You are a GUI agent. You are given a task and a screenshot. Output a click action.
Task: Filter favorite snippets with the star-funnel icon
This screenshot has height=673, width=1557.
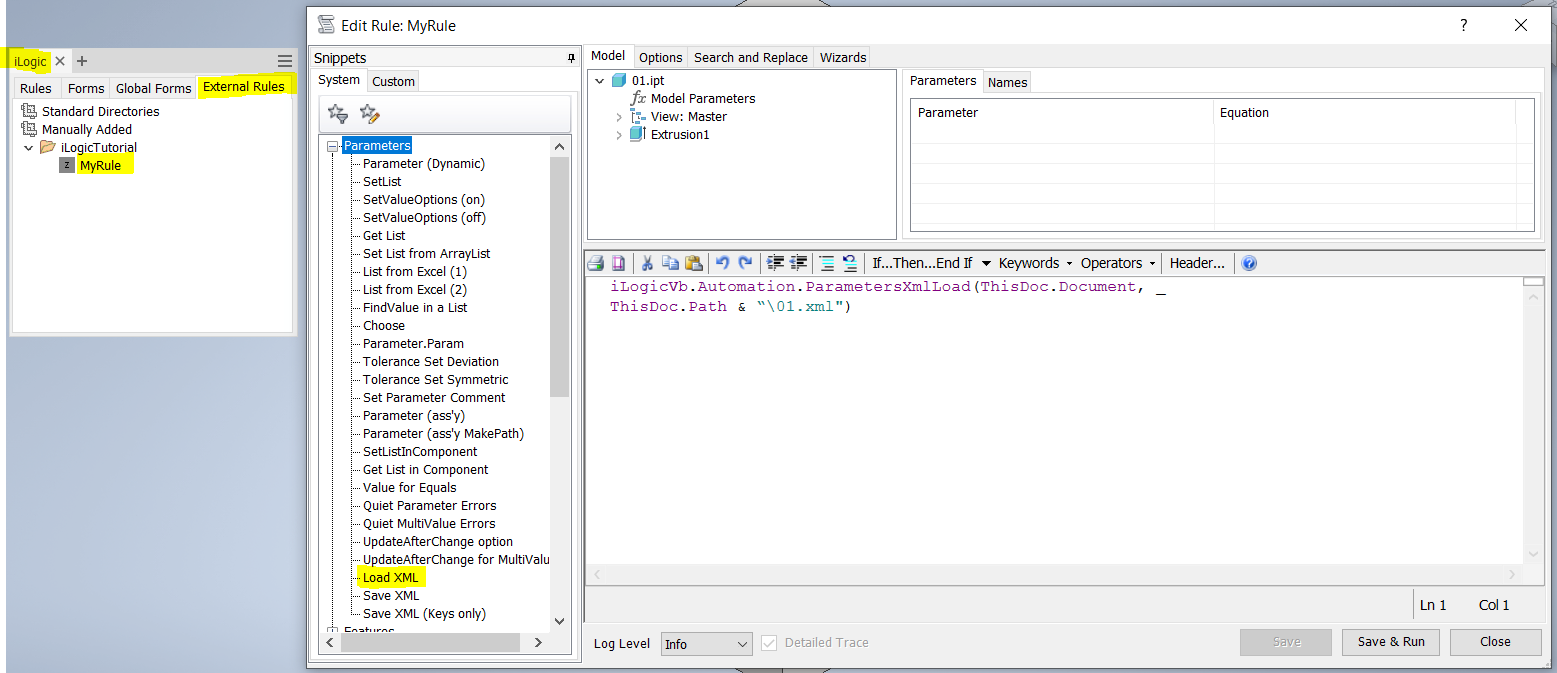pos(337,114)
